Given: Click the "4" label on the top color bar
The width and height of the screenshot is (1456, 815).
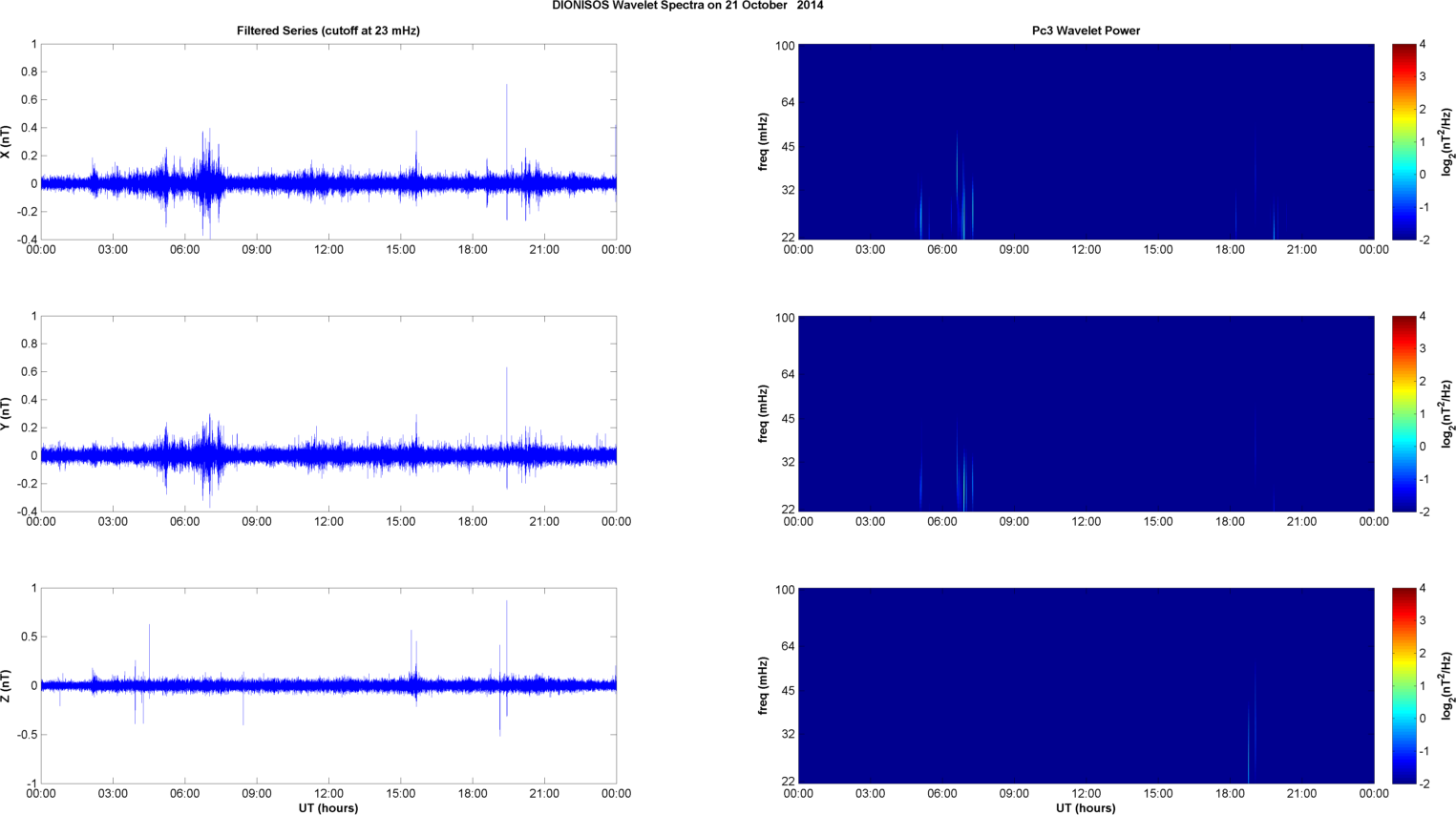Looking at the screenshot, I should 1423,45.
